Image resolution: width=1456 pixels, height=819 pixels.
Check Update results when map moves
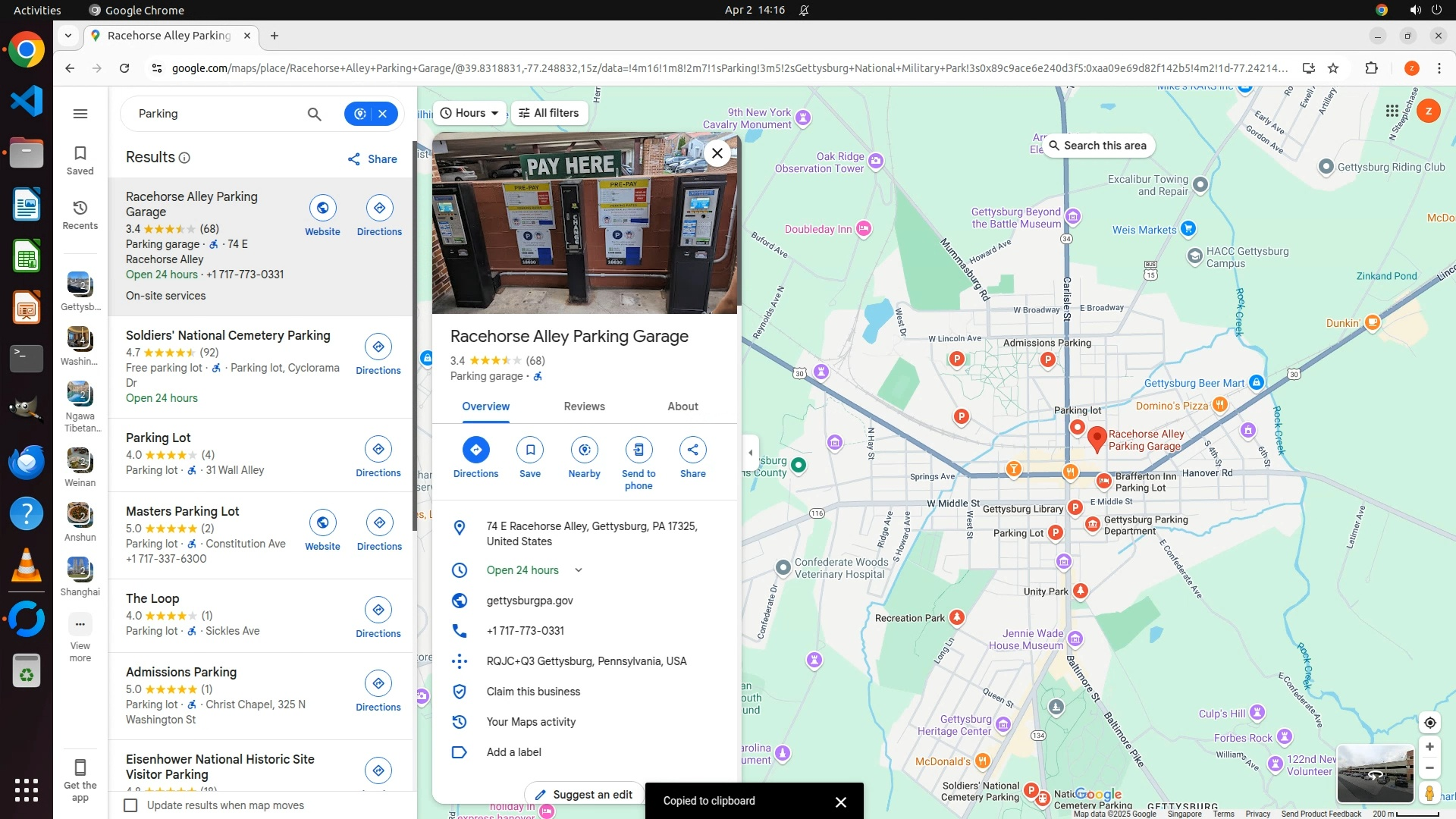[131, 805]
